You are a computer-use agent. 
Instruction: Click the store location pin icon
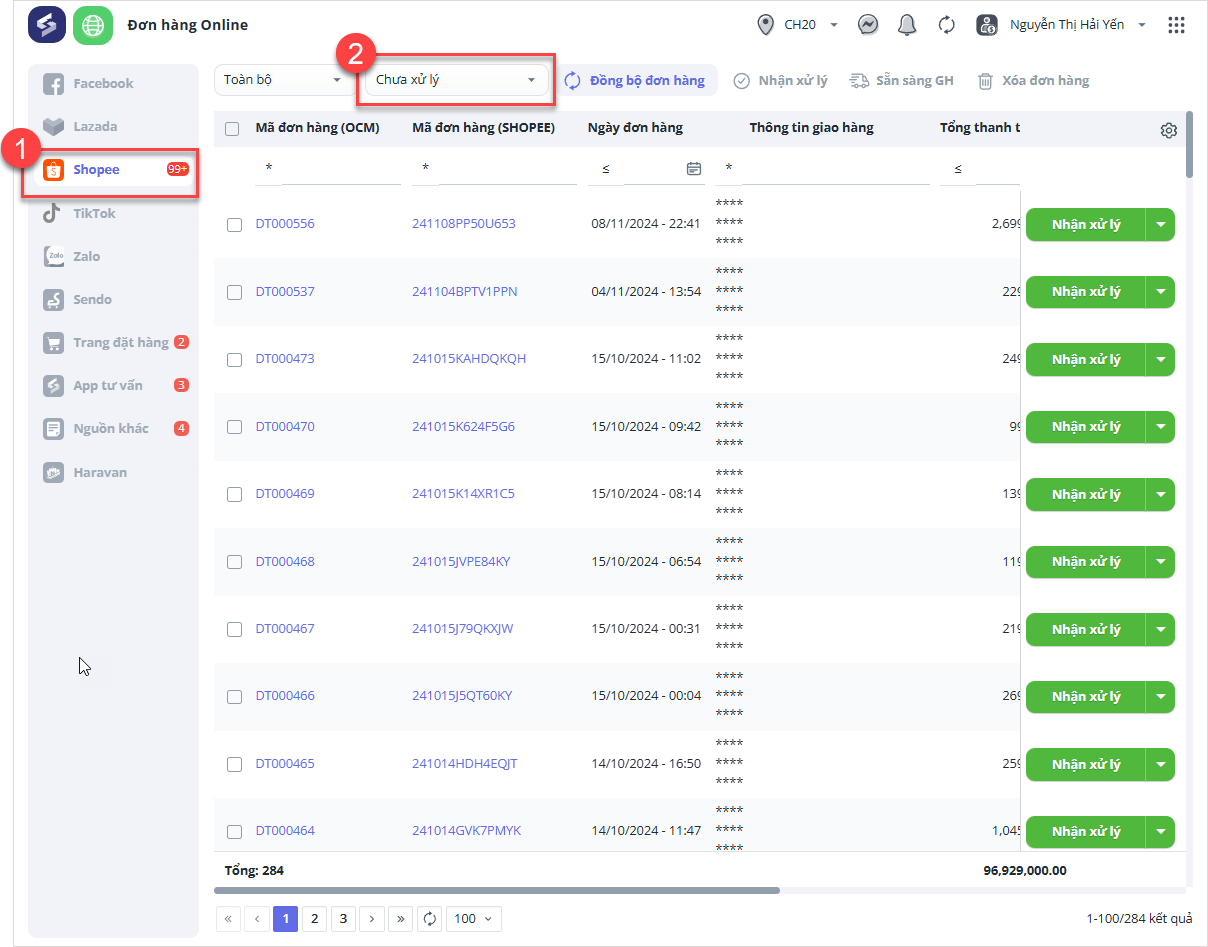pos(766,25)
